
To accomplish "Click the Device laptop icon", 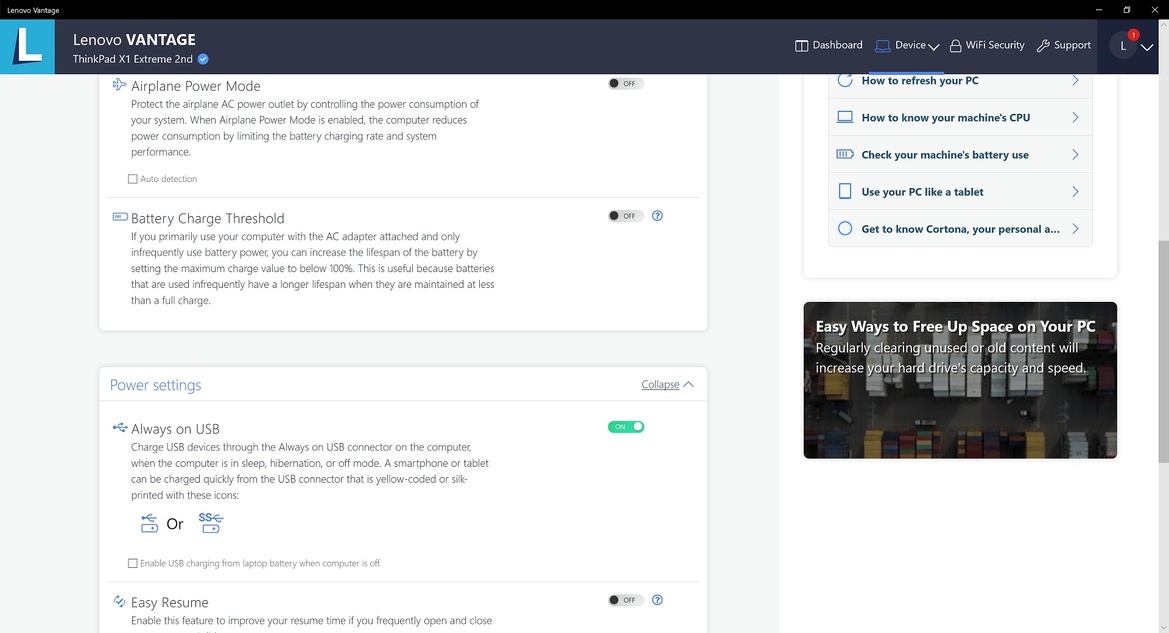I will point(883,45).
